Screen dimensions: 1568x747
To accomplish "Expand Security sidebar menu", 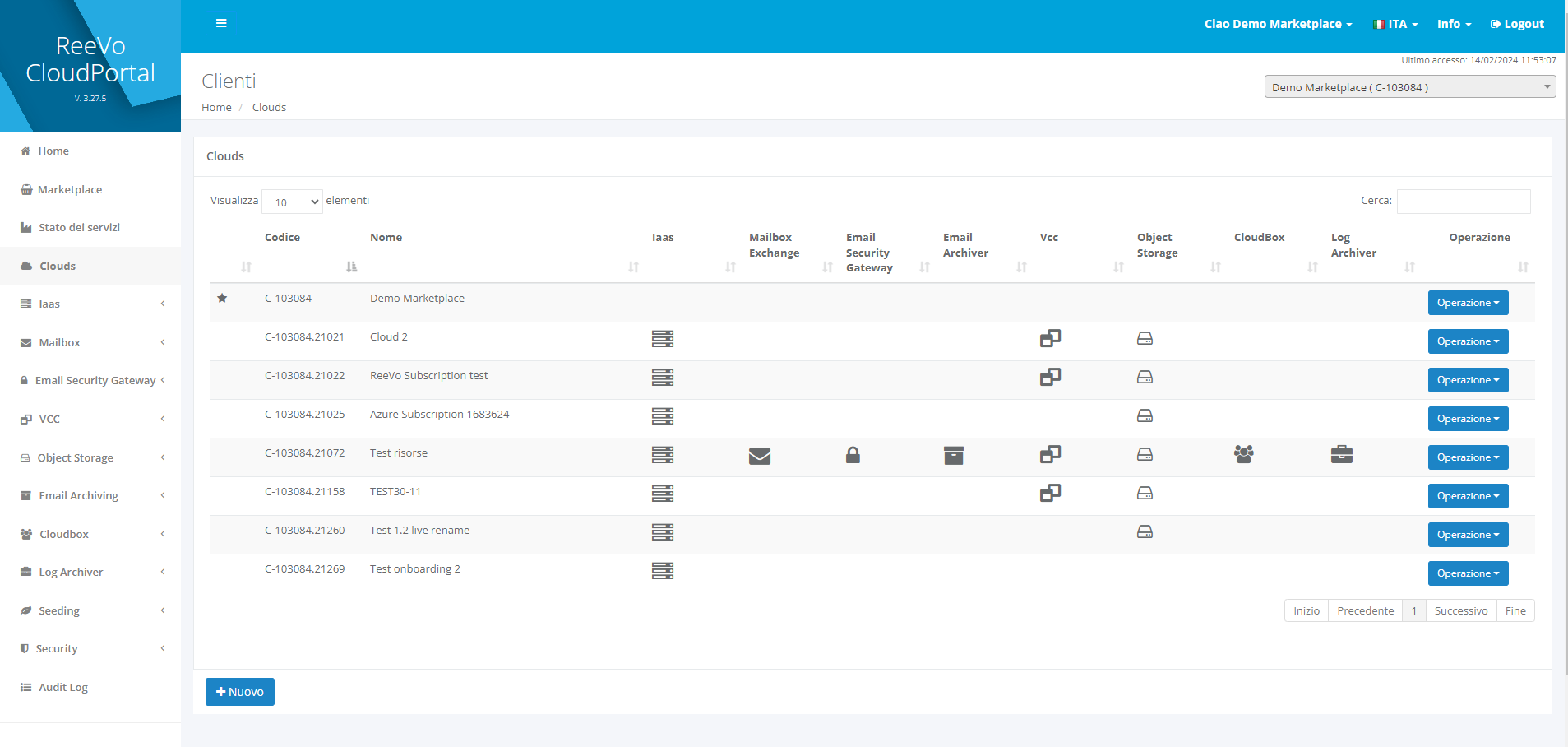I will coord(90,648).
